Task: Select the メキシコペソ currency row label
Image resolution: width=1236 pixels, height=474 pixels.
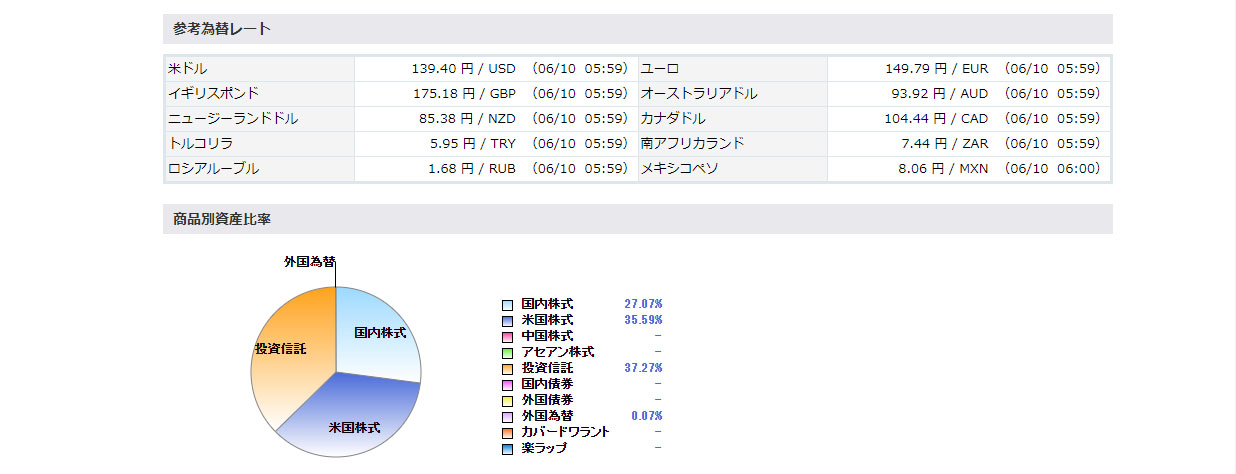Action: 679,169
